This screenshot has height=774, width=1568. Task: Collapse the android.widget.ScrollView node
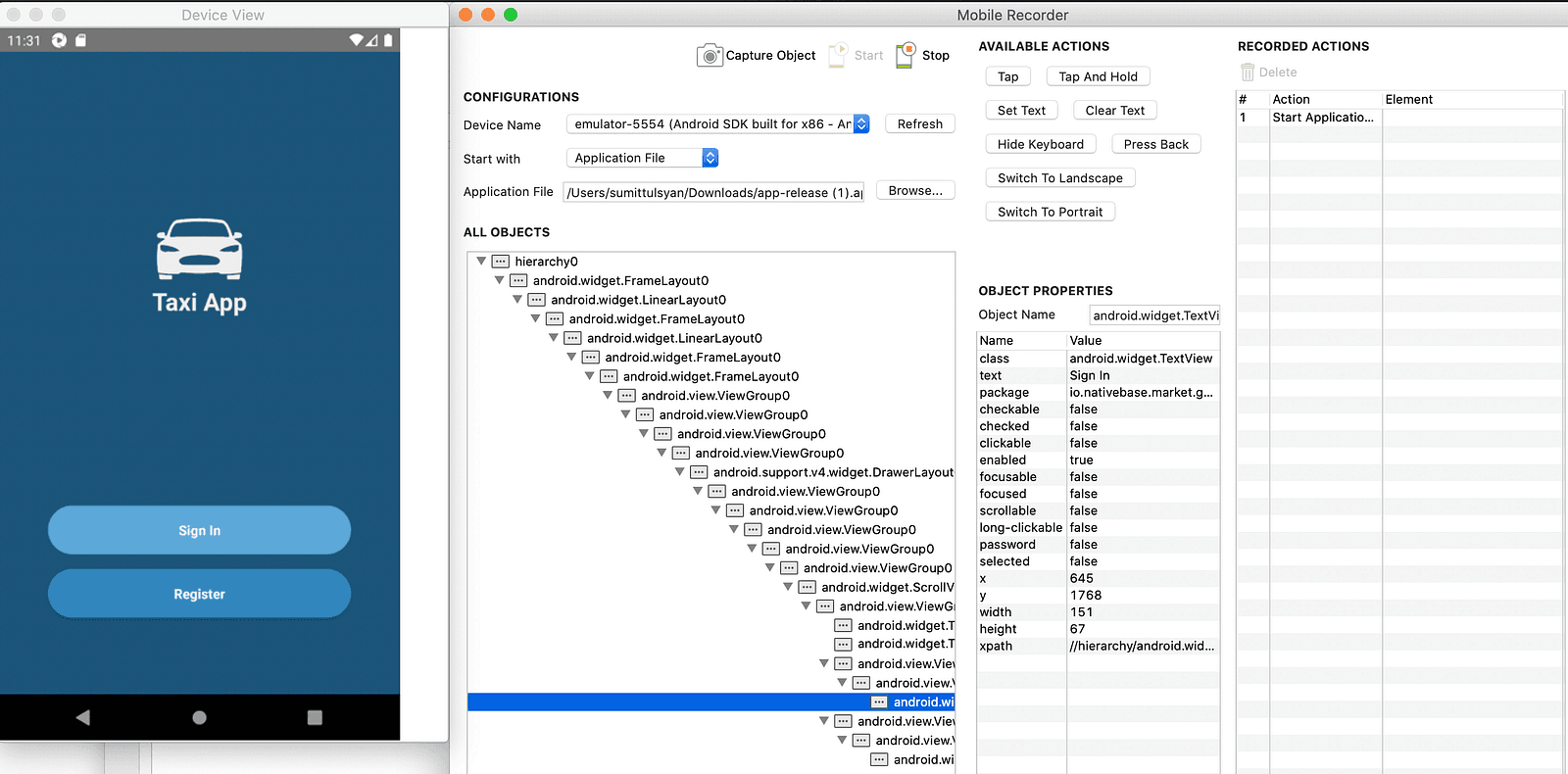(788, 587)
